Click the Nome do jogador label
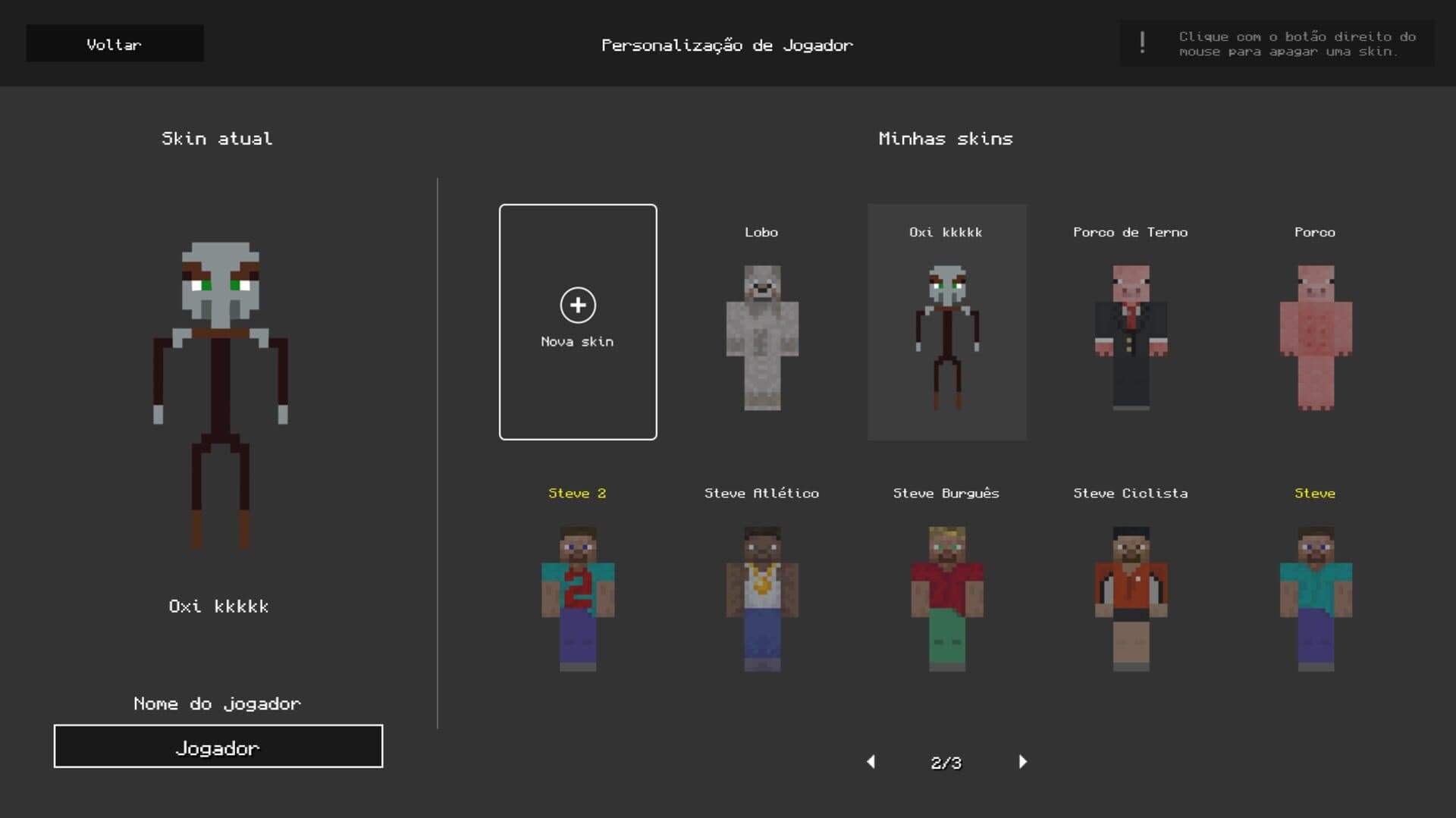 tap(218, 704)
